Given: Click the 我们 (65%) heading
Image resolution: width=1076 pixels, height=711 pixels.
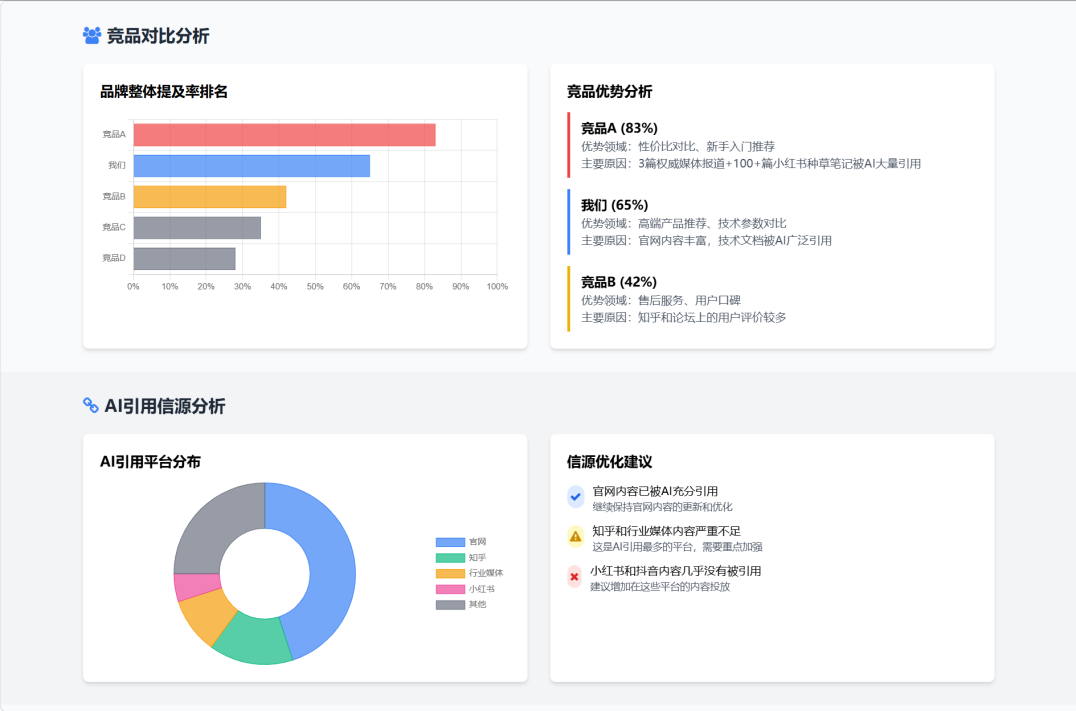Looking at the screenshot, I should click(x=614, y=205).
